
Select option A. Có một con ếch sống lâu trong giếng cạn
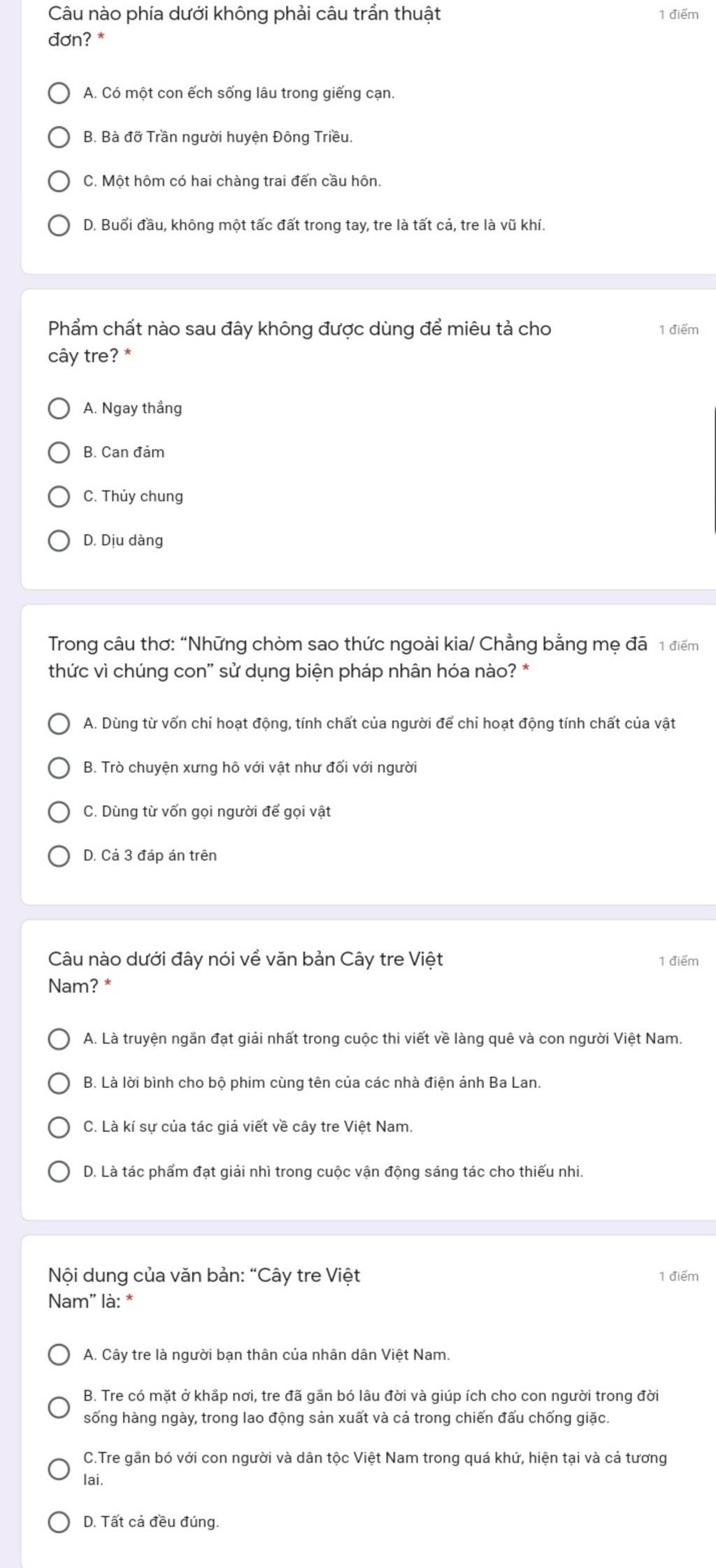[59, 93]
